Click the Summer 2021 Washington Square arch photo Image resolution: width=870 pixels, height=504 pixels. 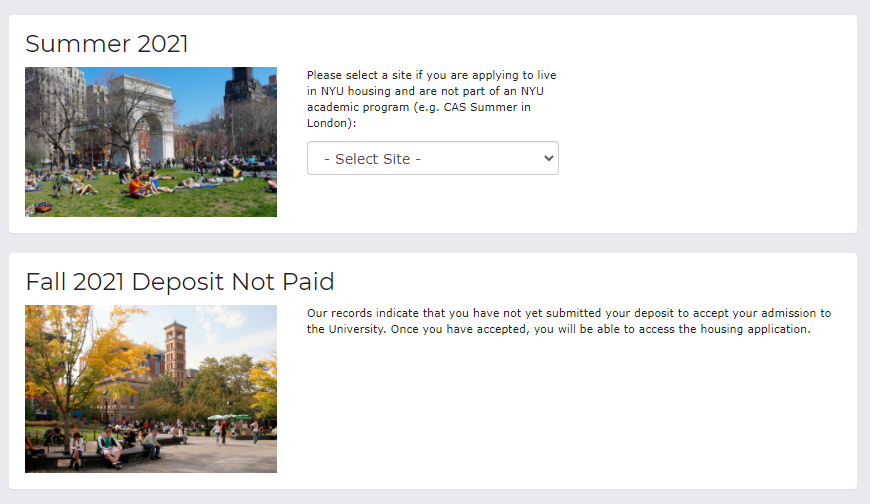point(151,142)
